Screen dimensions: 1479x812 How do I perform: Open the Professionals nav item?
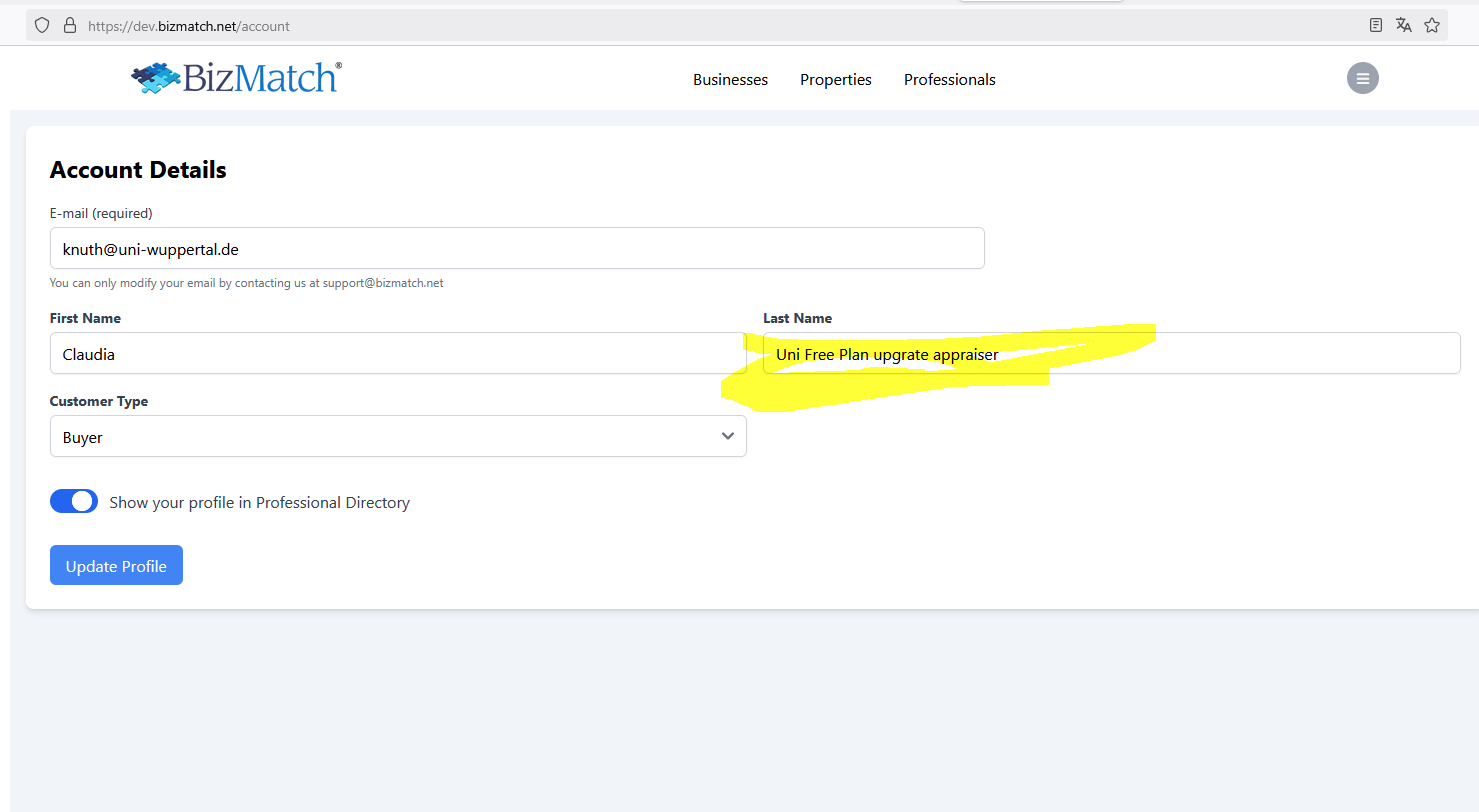point(949,80)
